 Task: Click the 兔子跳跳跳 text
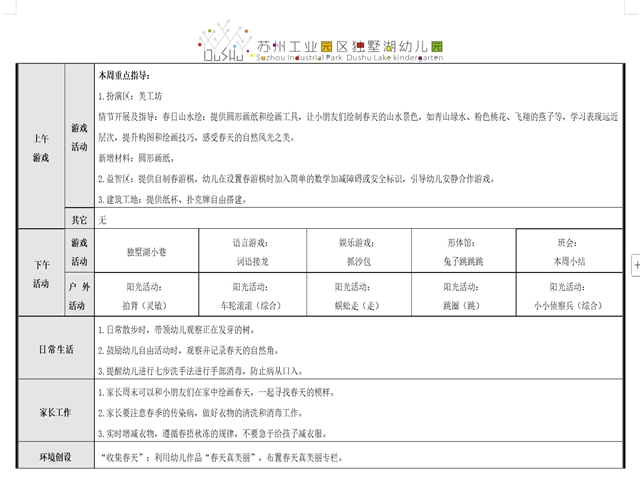[463, 262]
